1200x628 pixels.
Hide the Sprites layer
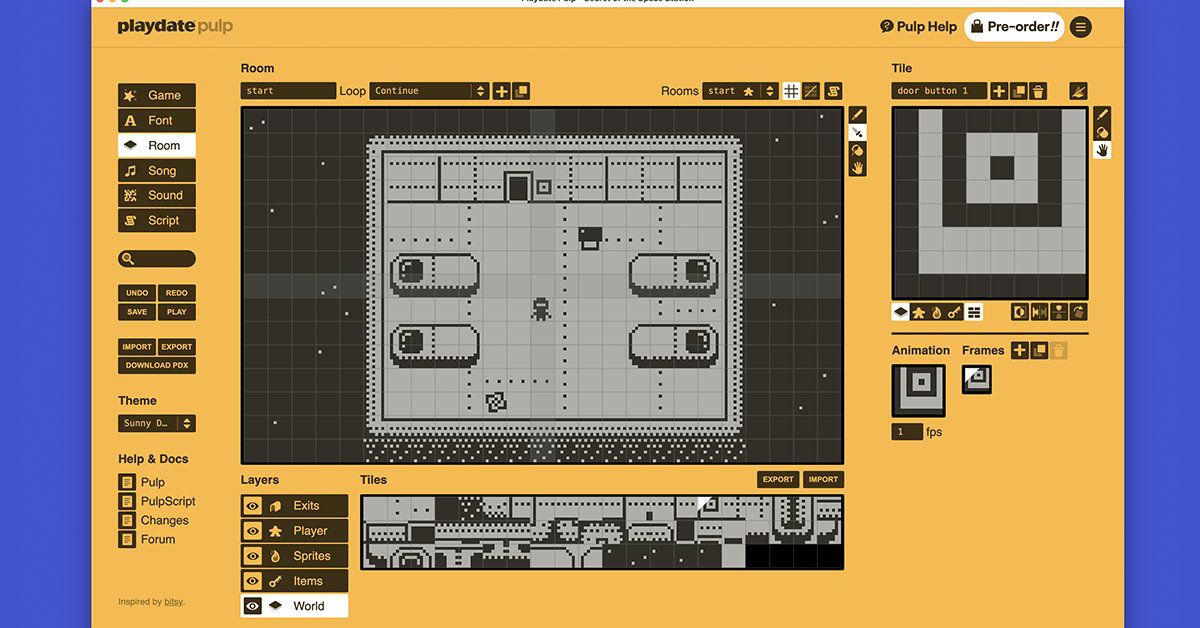point(253,556)
